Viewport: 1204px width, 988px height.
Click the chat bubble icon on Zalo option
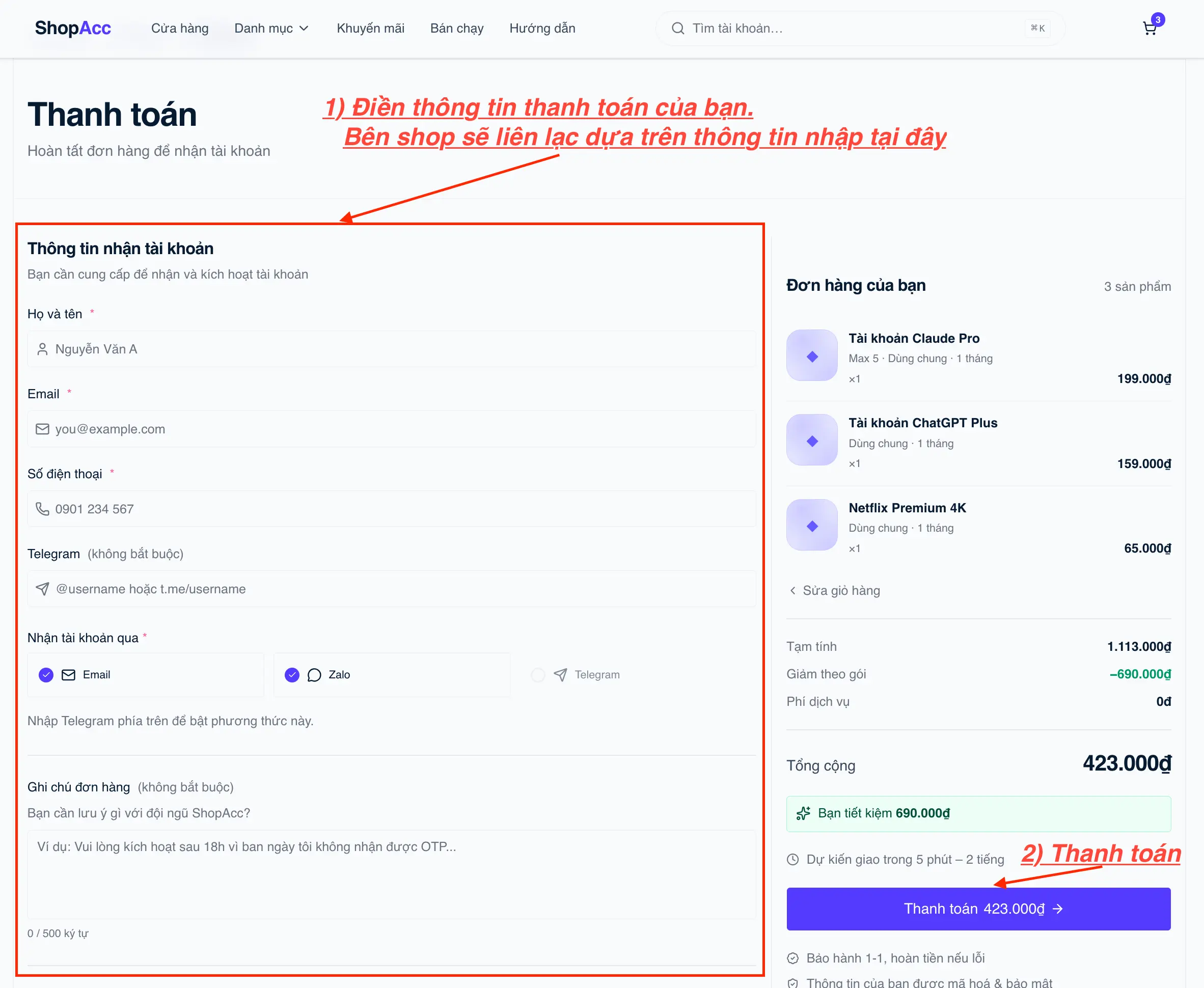[314, 675]
